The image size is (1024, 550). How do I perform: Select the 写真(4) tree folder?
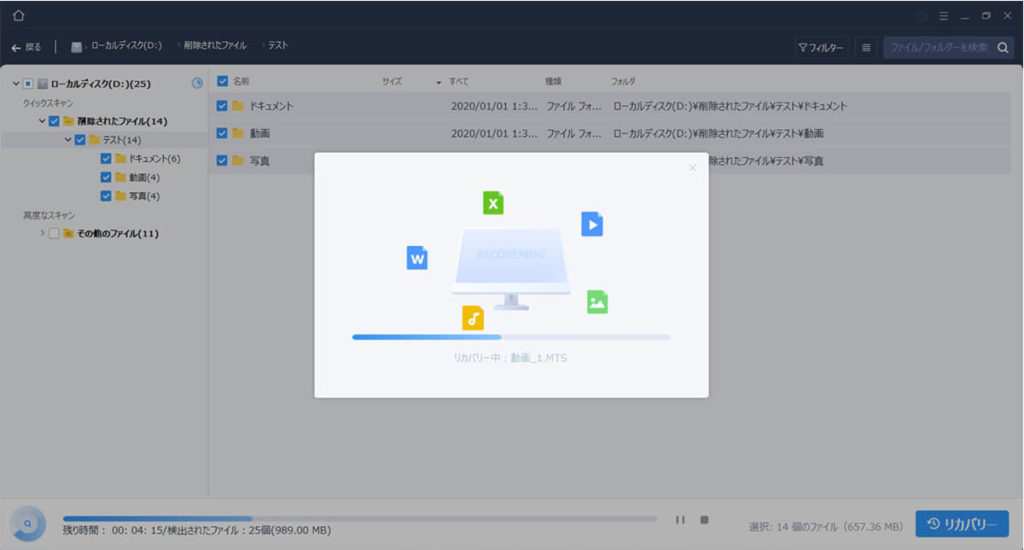click(137, 196)
